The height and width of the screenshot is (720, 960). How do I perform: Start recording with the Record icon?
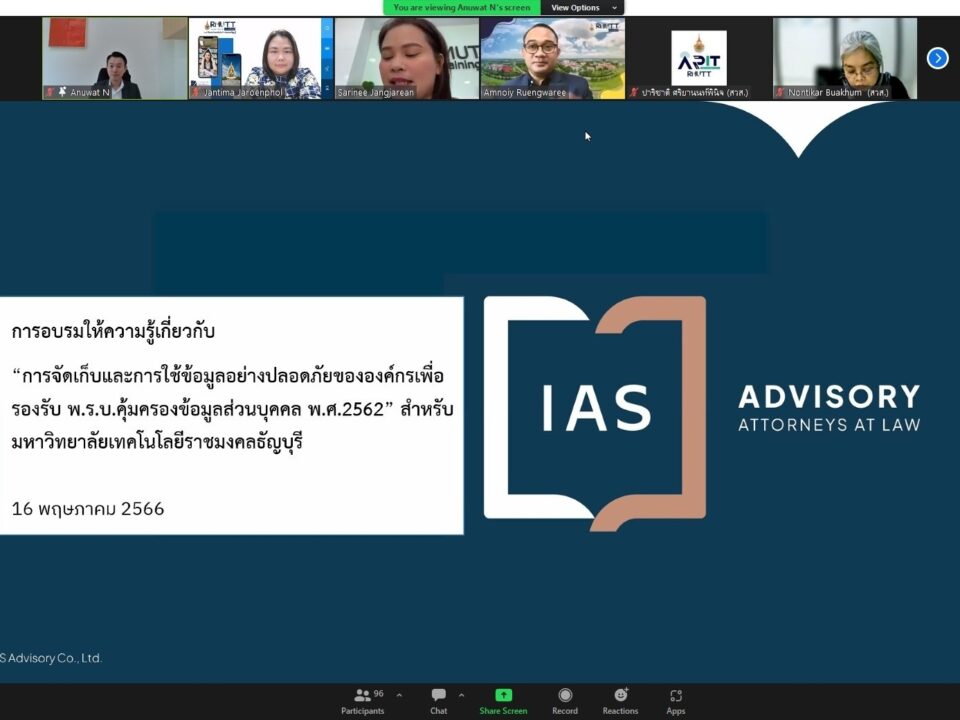coord(565,695)
